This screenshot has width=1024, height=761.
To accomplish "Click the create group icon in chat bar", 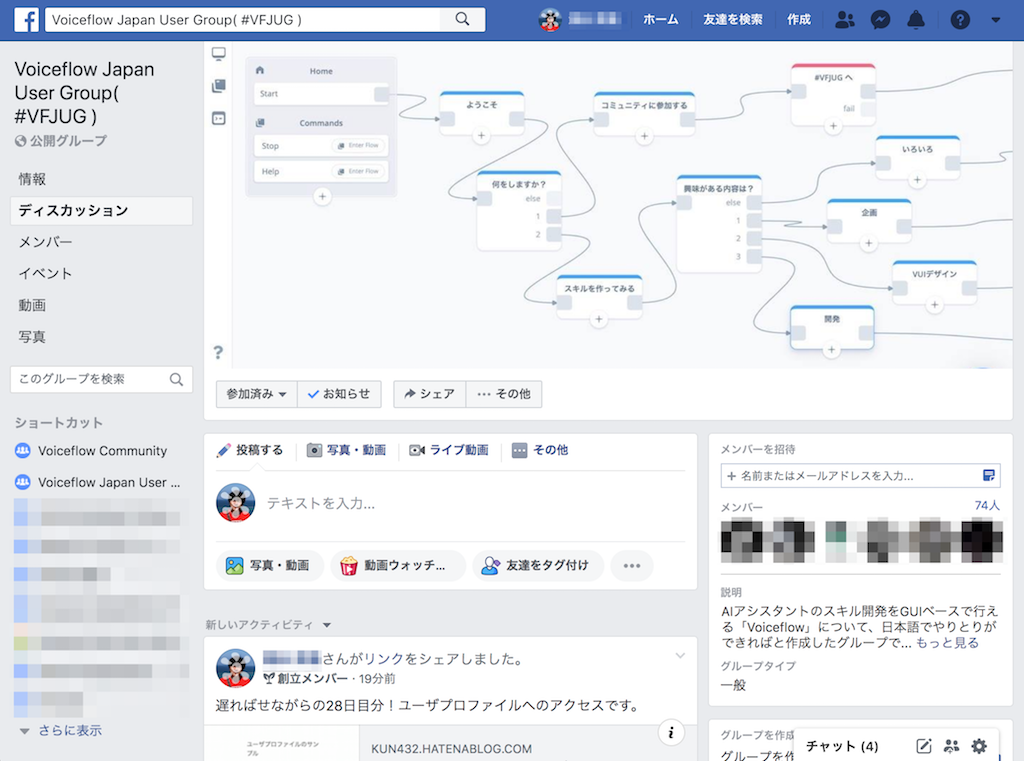I will [952, 746].
